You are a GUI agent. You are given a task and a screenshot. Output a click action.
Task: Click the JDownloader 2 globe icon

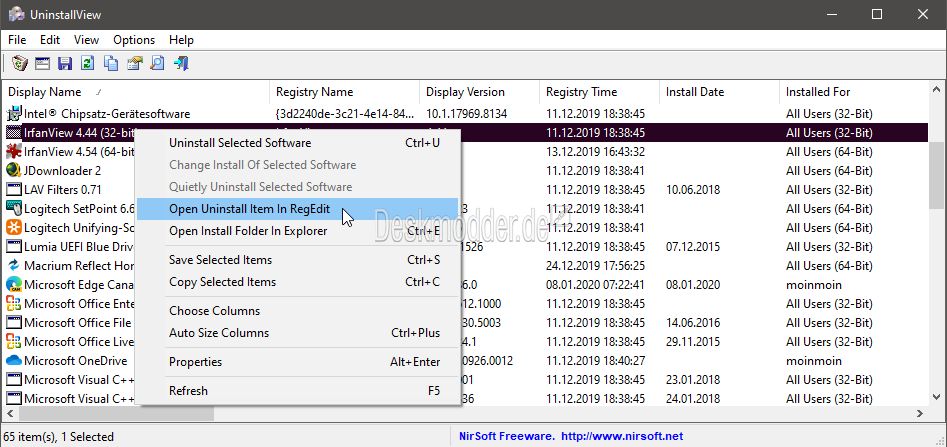click(13, 170)
